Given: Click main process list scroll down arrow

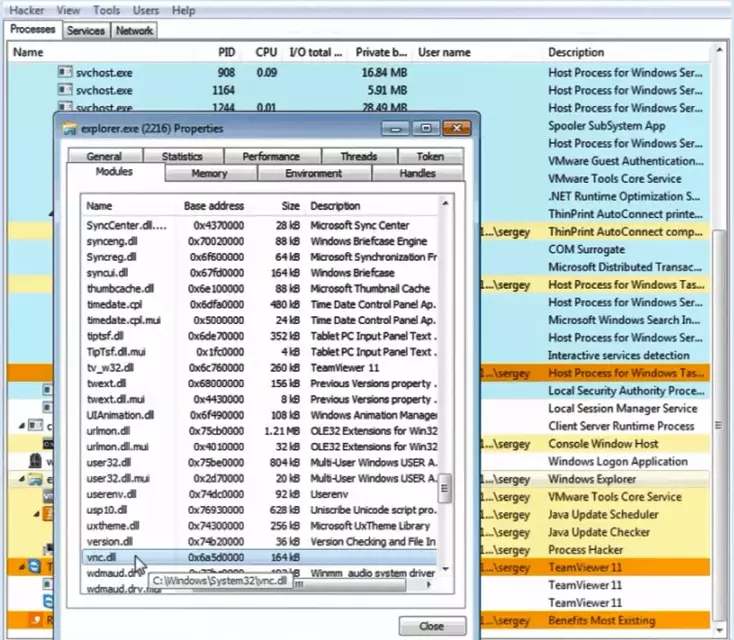Looking at the screenshot, I should pos(719,630).
